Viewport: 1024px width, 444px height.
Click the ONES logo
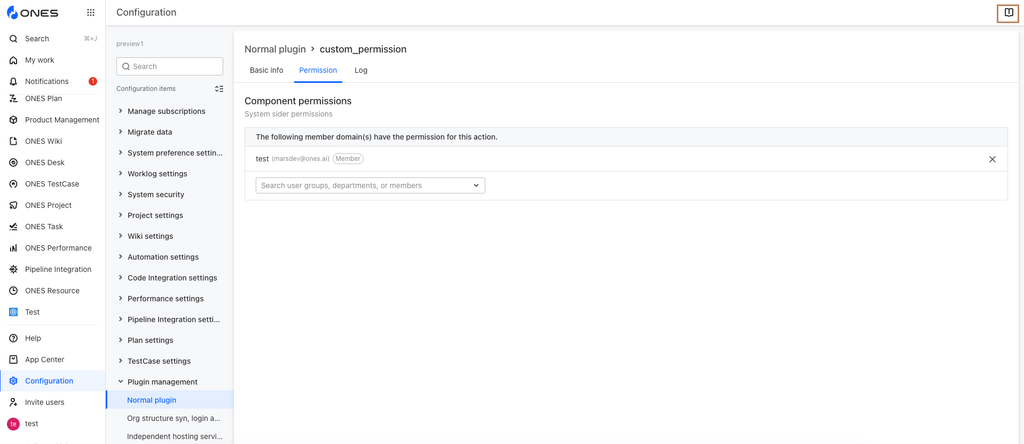click(32, 12)
